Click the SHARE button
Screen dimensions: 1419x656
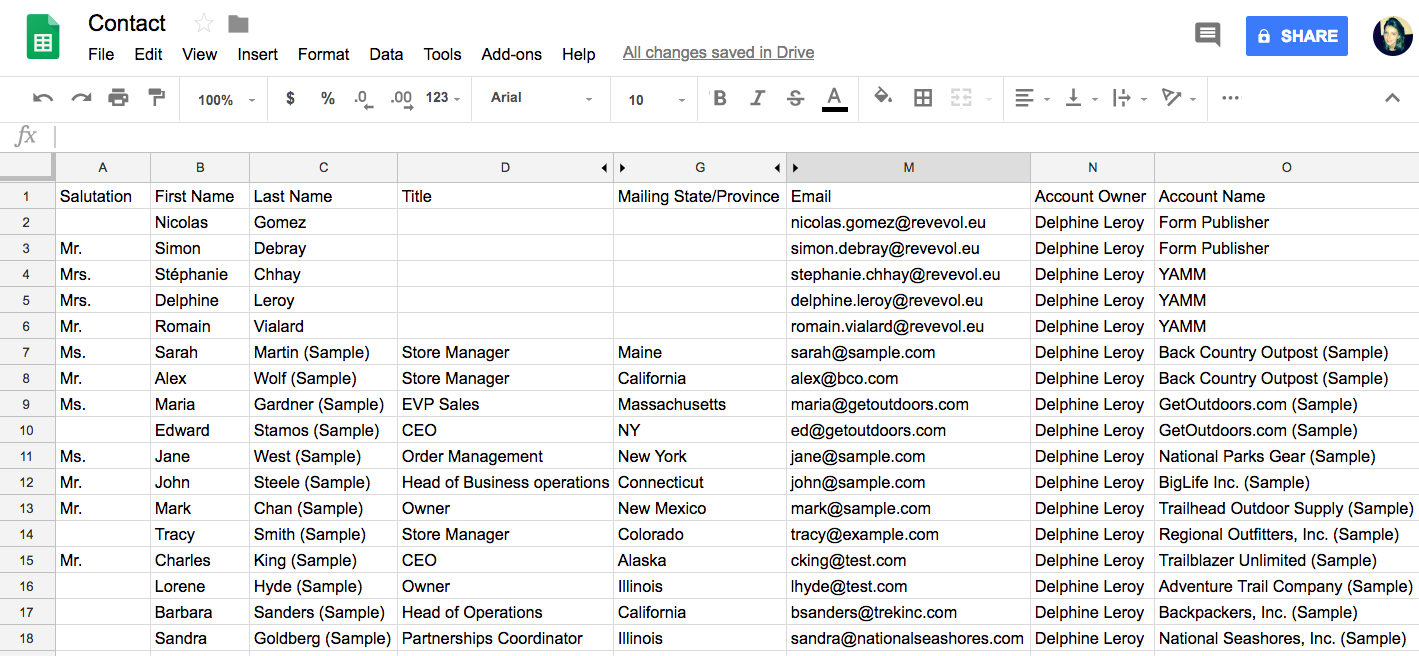click(1297, 36)
